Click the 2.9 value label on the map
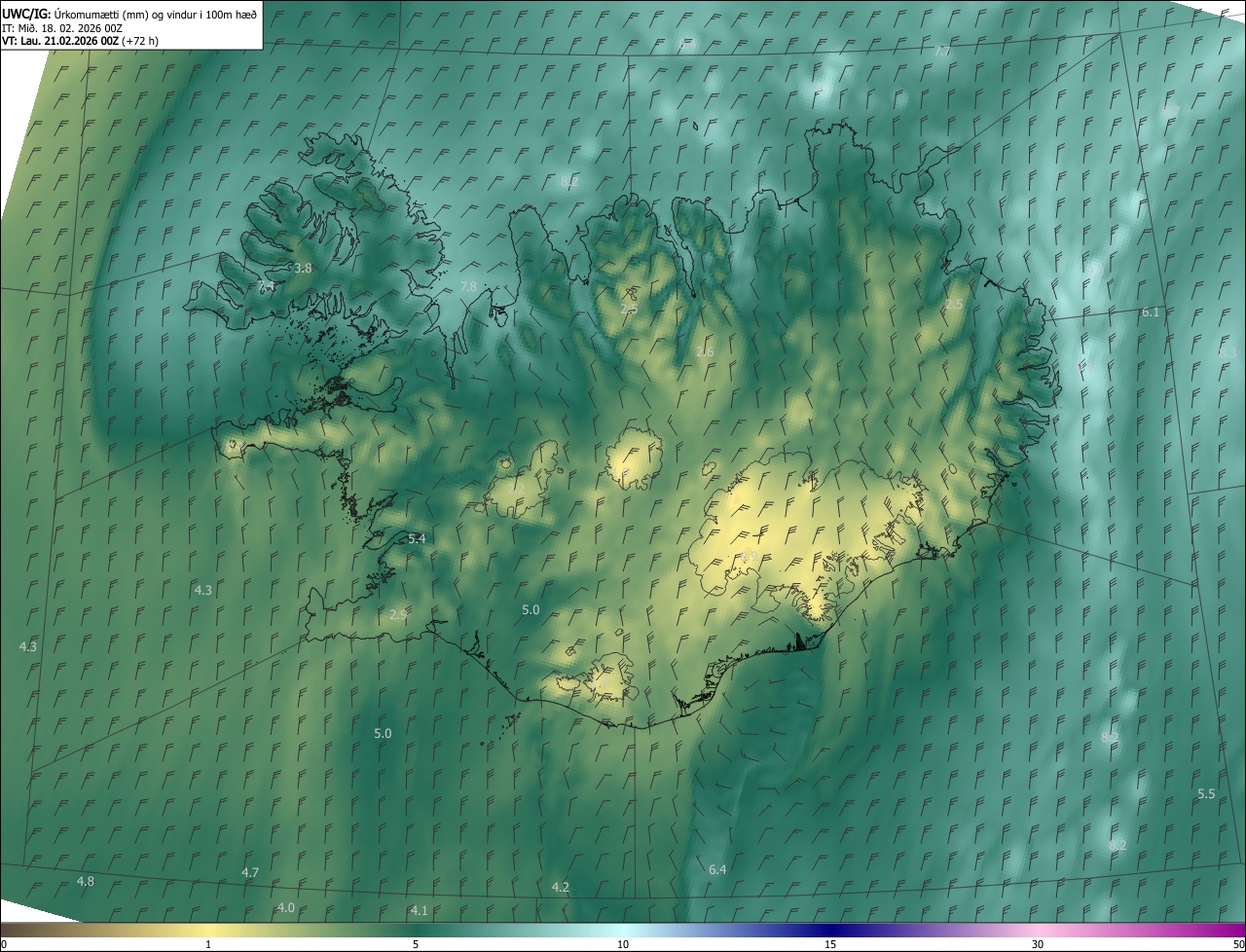The image size is (1246, 952). (x=398, y=614)
